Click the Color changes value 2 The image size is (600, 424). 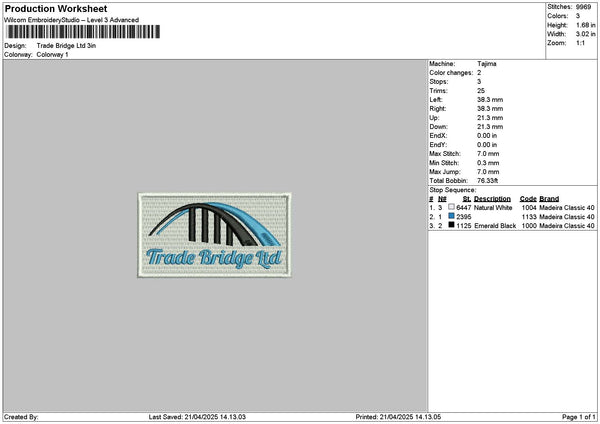(x=479, y=73)
